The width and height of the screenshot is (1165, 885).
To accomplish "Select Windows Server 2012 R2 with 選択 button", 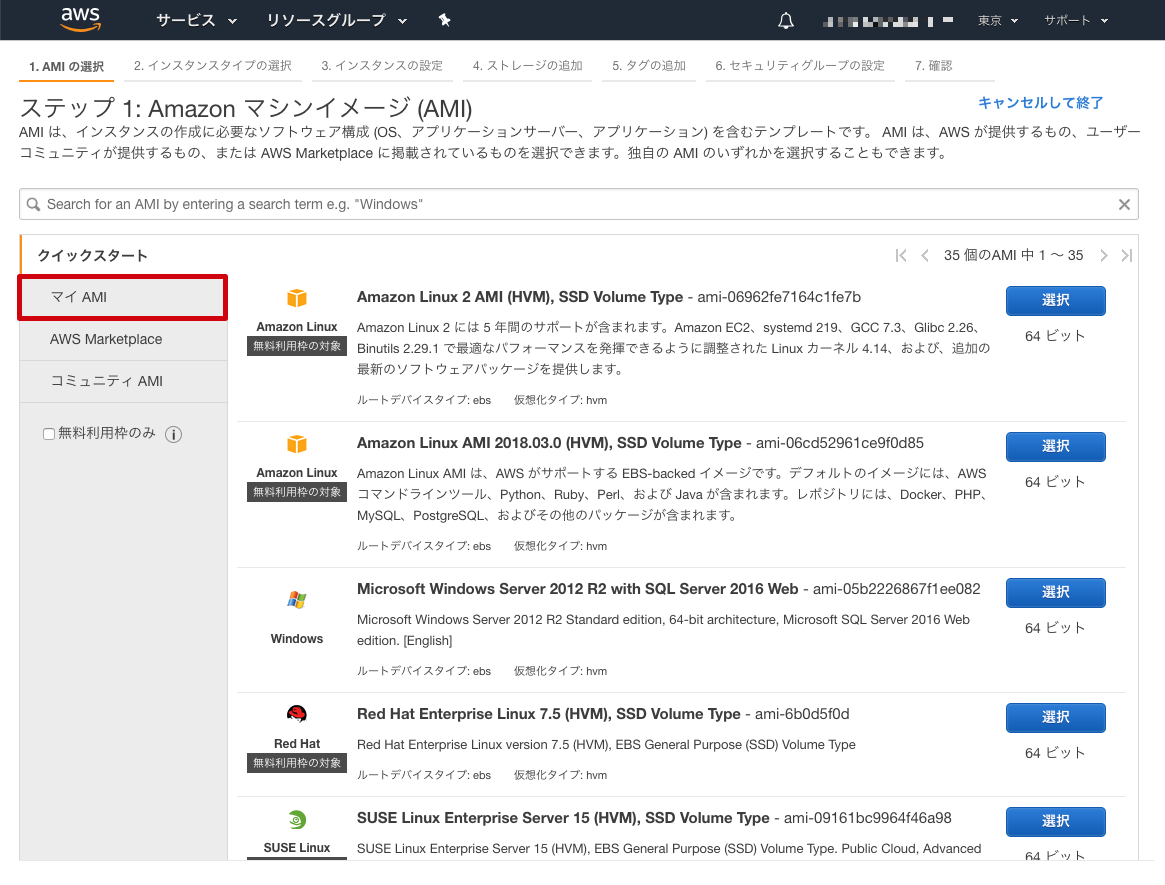I will pyautogui.click(x=1056, y=592).
